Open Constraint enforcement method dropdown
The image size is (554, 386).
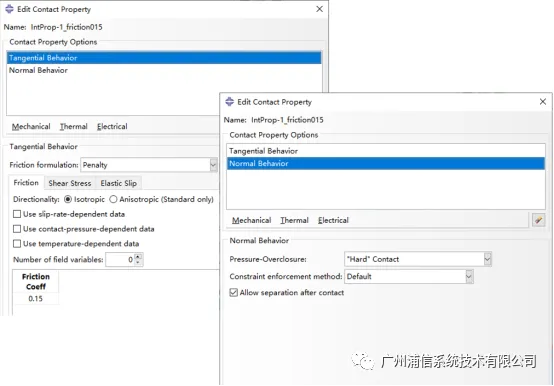pos(469,277)
